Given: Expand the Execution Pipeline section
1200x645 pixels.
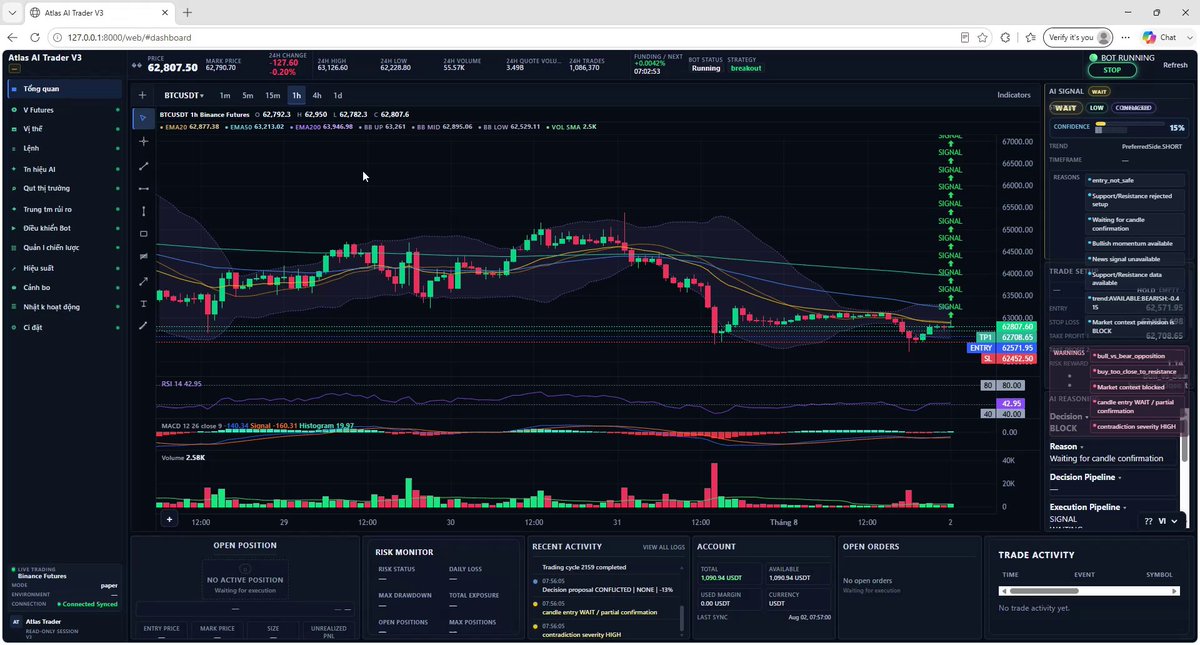Looking at the screenshot, I should [1089, 507].
